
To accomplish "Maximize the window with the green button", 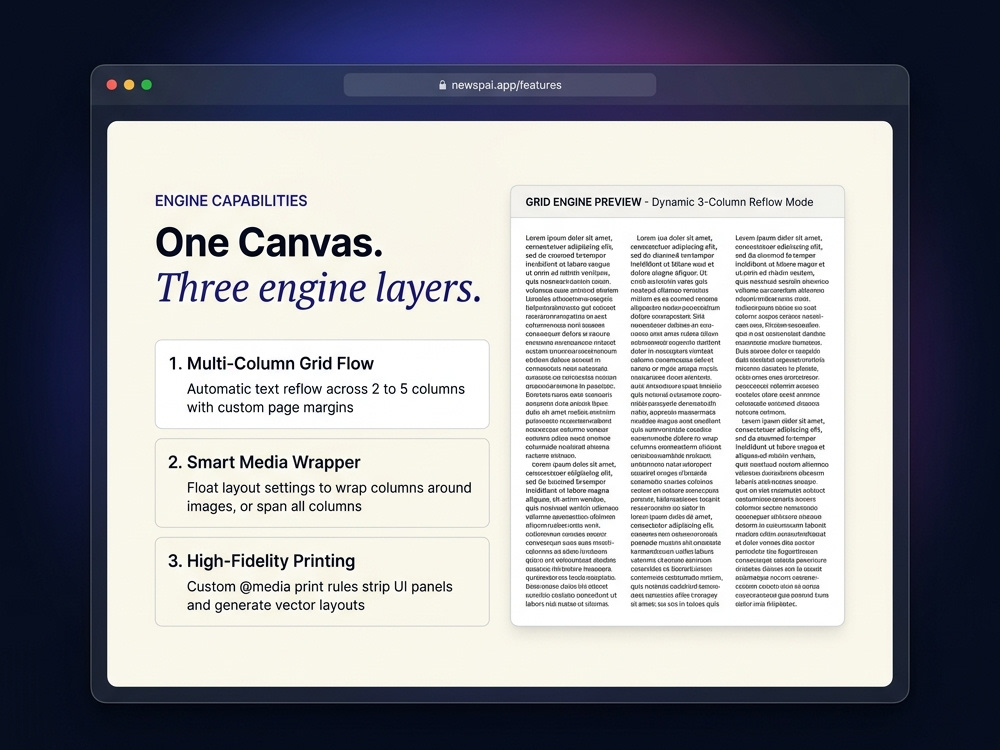I will tap(147, 85).
